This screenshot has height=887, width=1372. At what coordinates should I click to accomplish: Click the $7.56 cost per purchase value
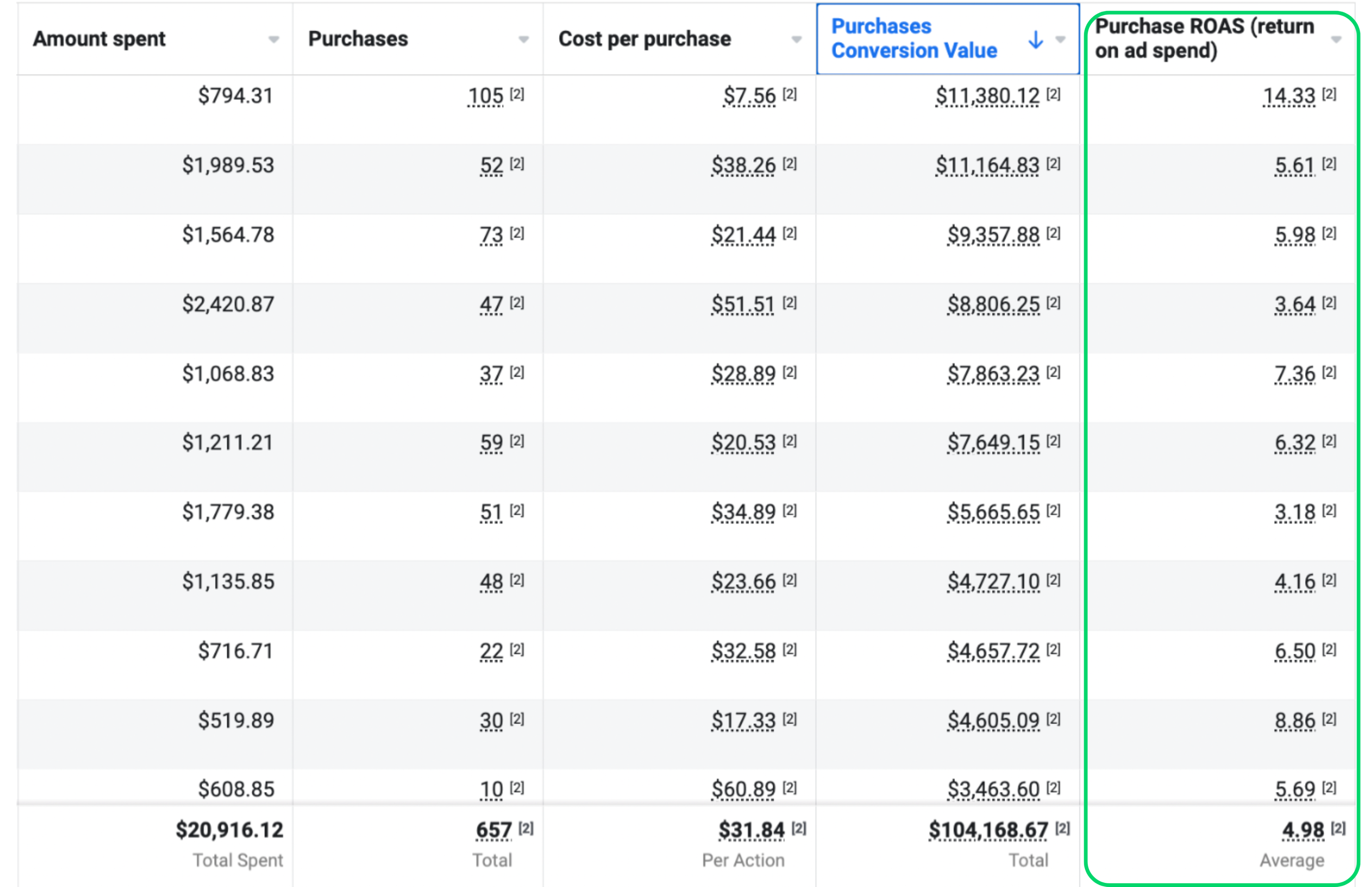pyautogui.click(x=750, y=96)
